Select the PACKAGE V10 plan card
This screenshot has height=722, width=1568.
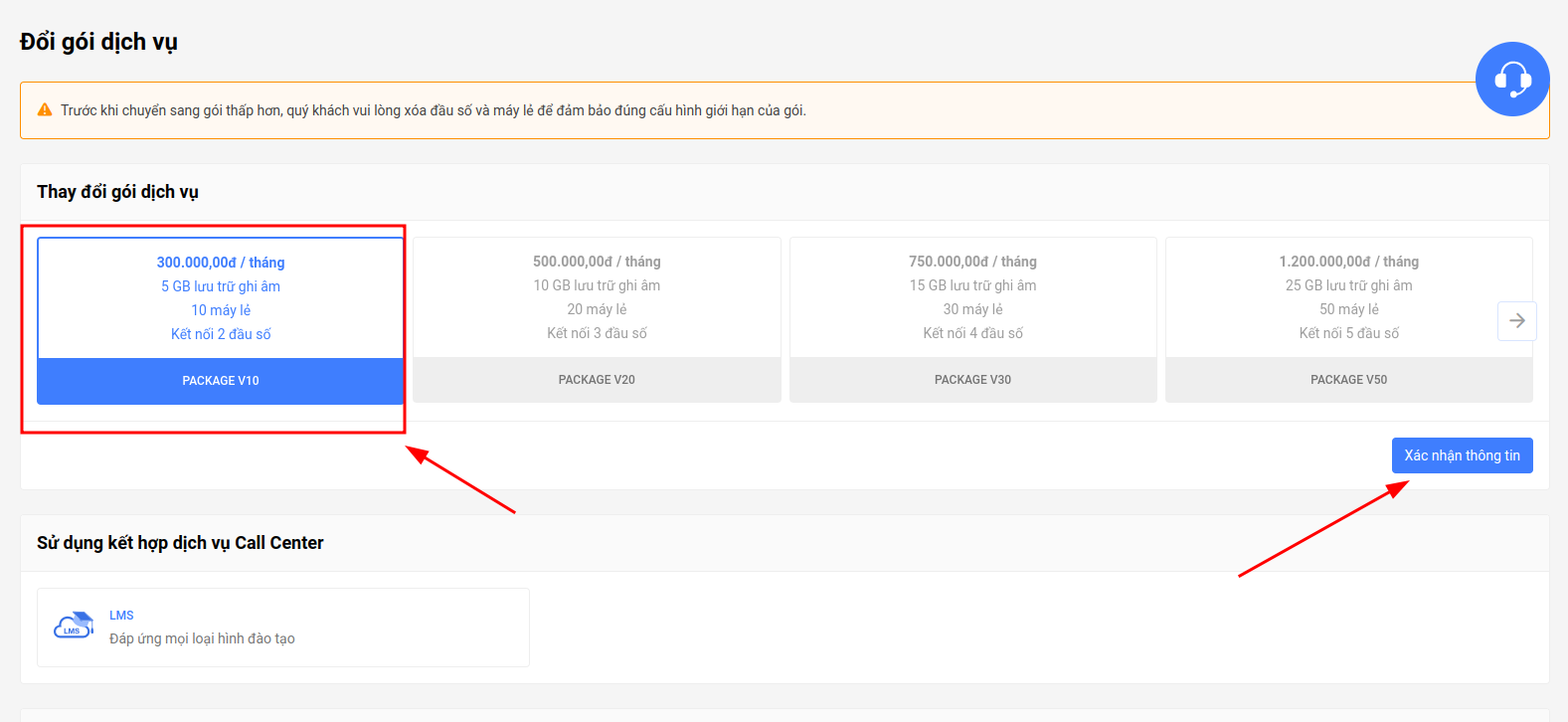coord(221,320)
